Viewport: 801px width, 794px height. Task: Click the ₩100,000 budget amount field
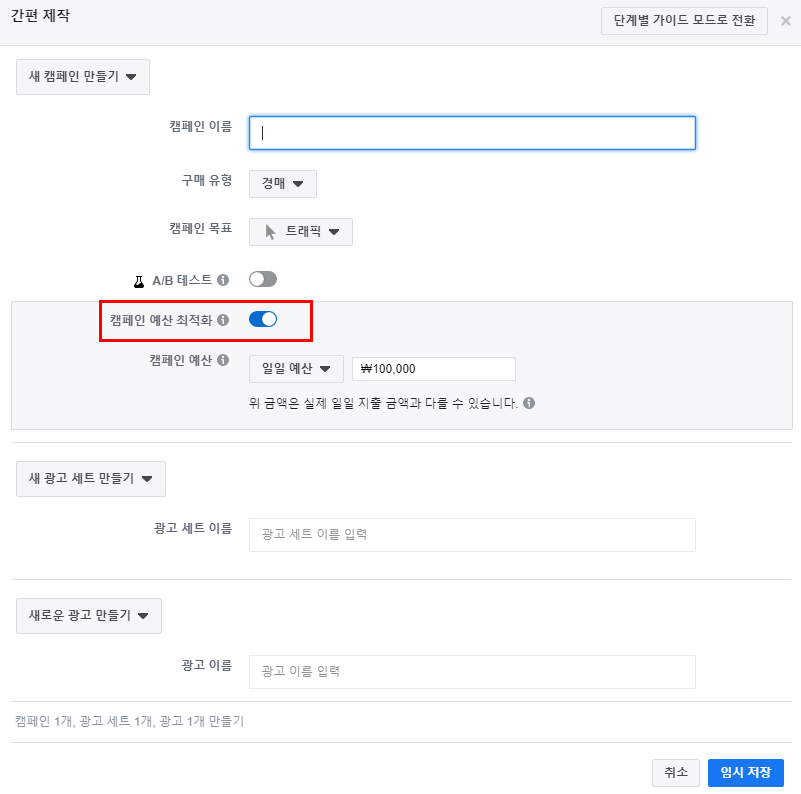(434, 369)
